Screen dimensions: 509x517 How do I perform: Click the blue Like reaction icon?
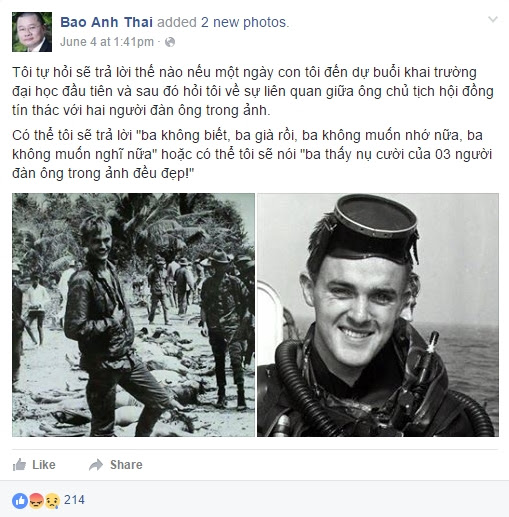tap(20, 501)
